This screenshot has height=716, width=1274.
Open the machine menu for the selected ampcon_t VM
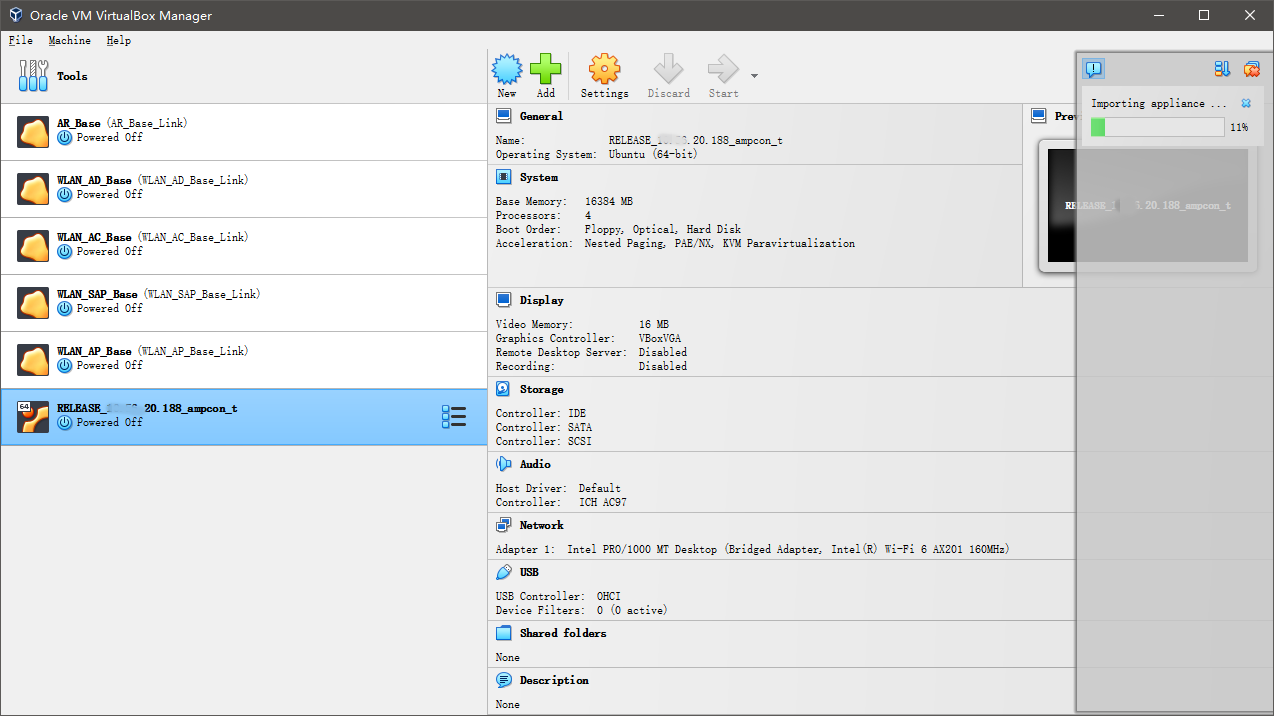453,417
